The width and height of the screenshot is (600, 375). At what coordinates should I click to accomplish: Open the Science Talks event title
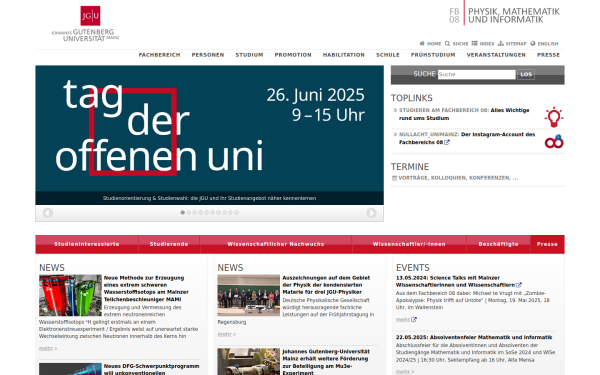455,281
